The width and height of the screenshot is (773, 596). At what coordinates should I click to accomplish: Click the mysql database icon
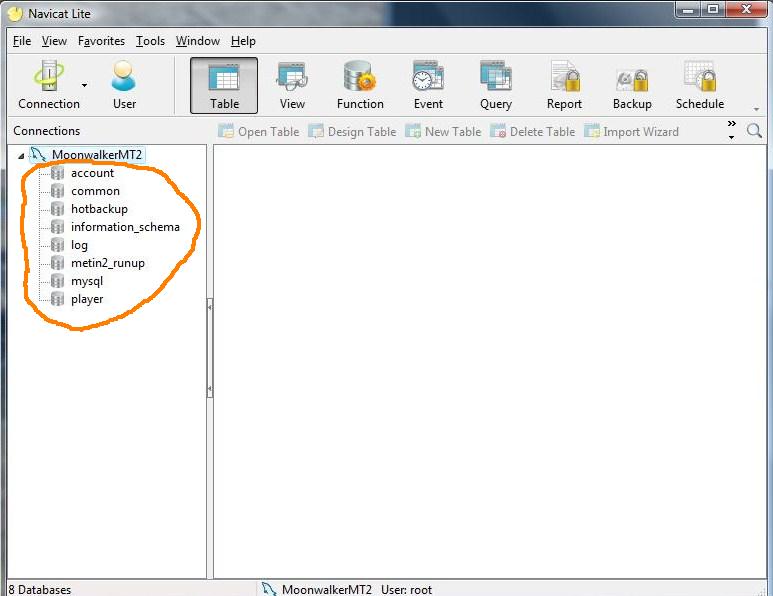pyautogui.click(x=58, y=281)
